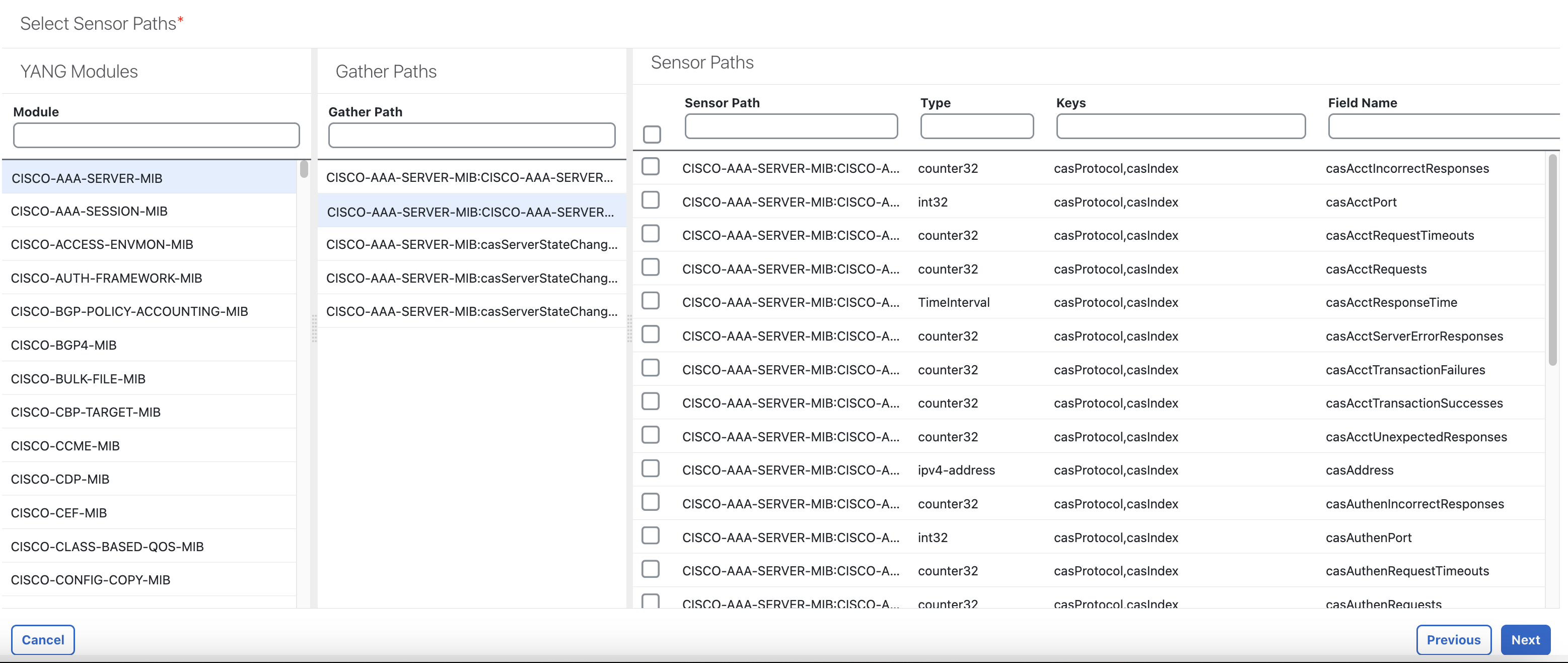This screenshot has height=663, width=1568.
Task: Click the Next button
Action: (x=1525, y=640)
